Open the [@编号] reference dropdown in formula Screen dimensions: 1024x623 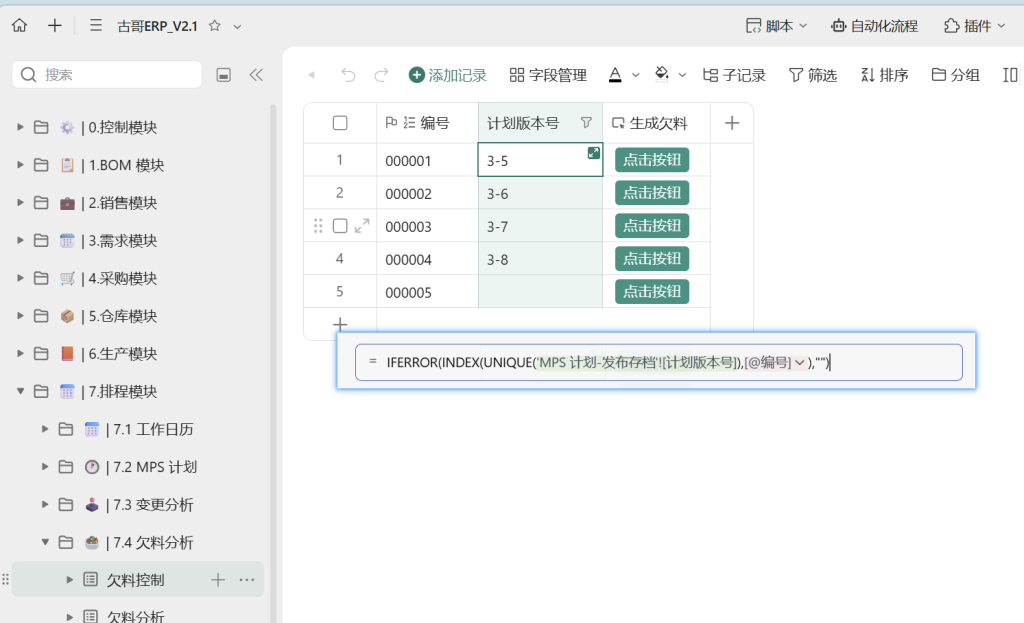click(x=799, y=362)
